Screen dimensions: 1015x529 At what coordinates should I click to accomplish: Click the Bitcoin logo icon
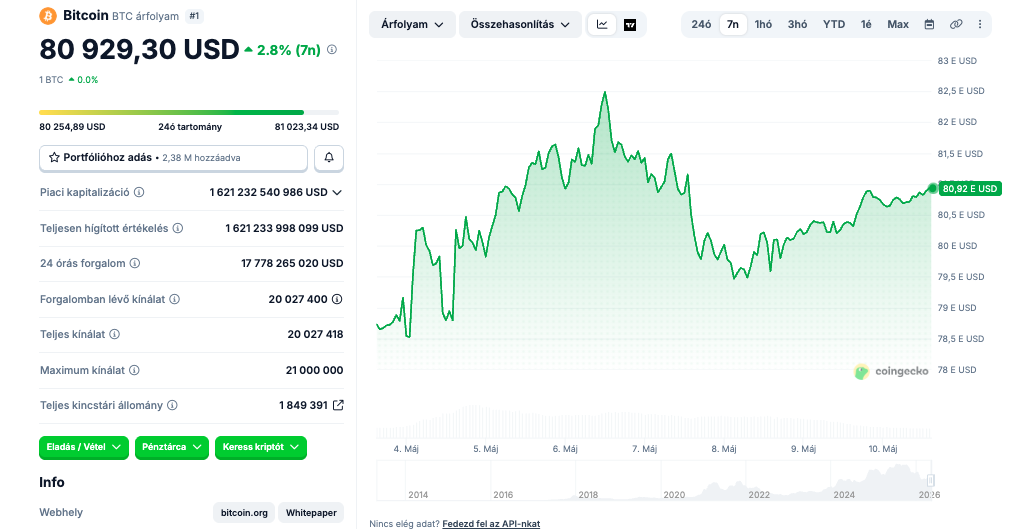(48, 16)
